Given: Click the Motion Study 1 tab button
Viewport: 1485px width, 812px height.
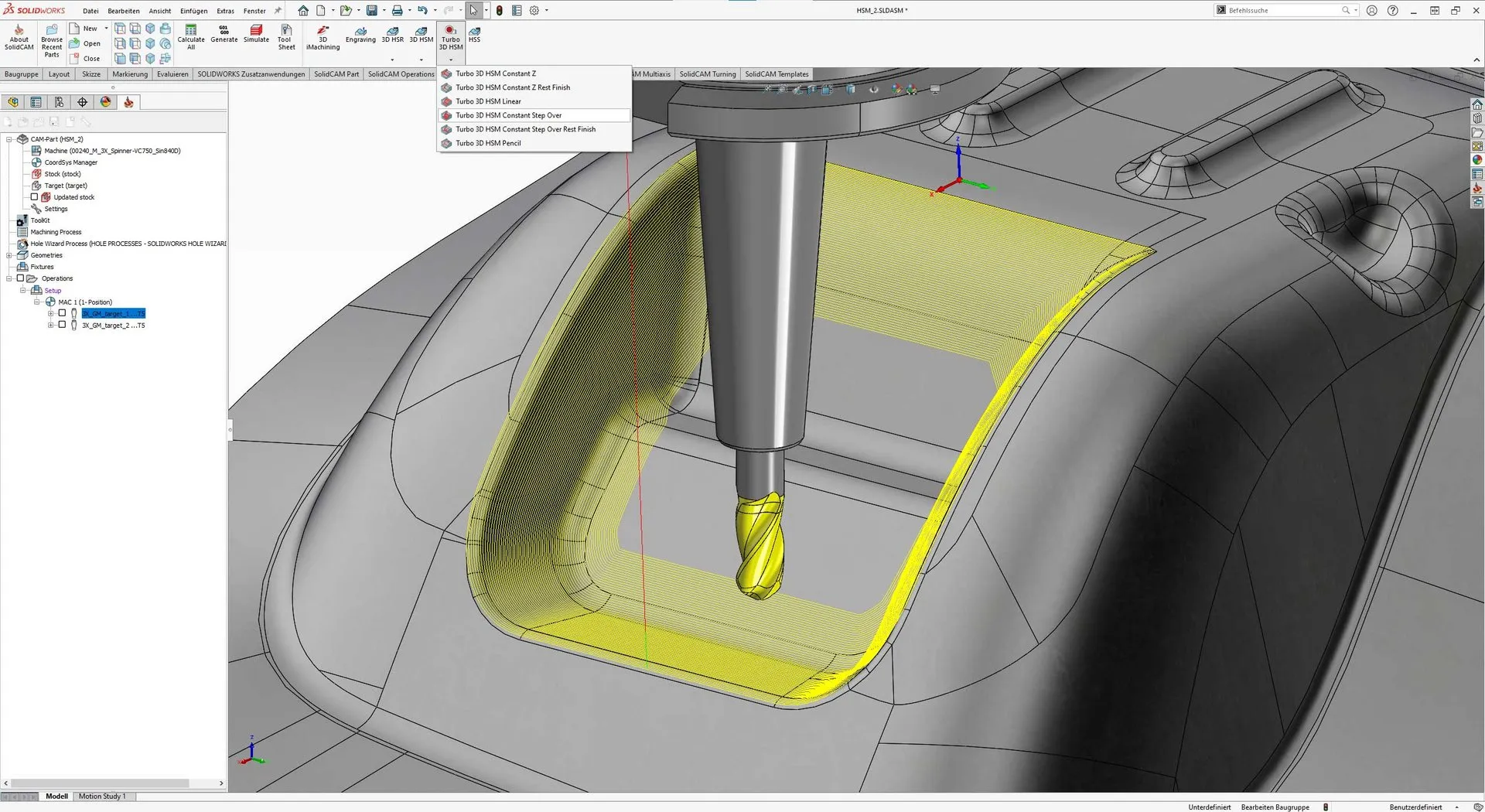Looking at the screenshot, I should coord(101,797).
